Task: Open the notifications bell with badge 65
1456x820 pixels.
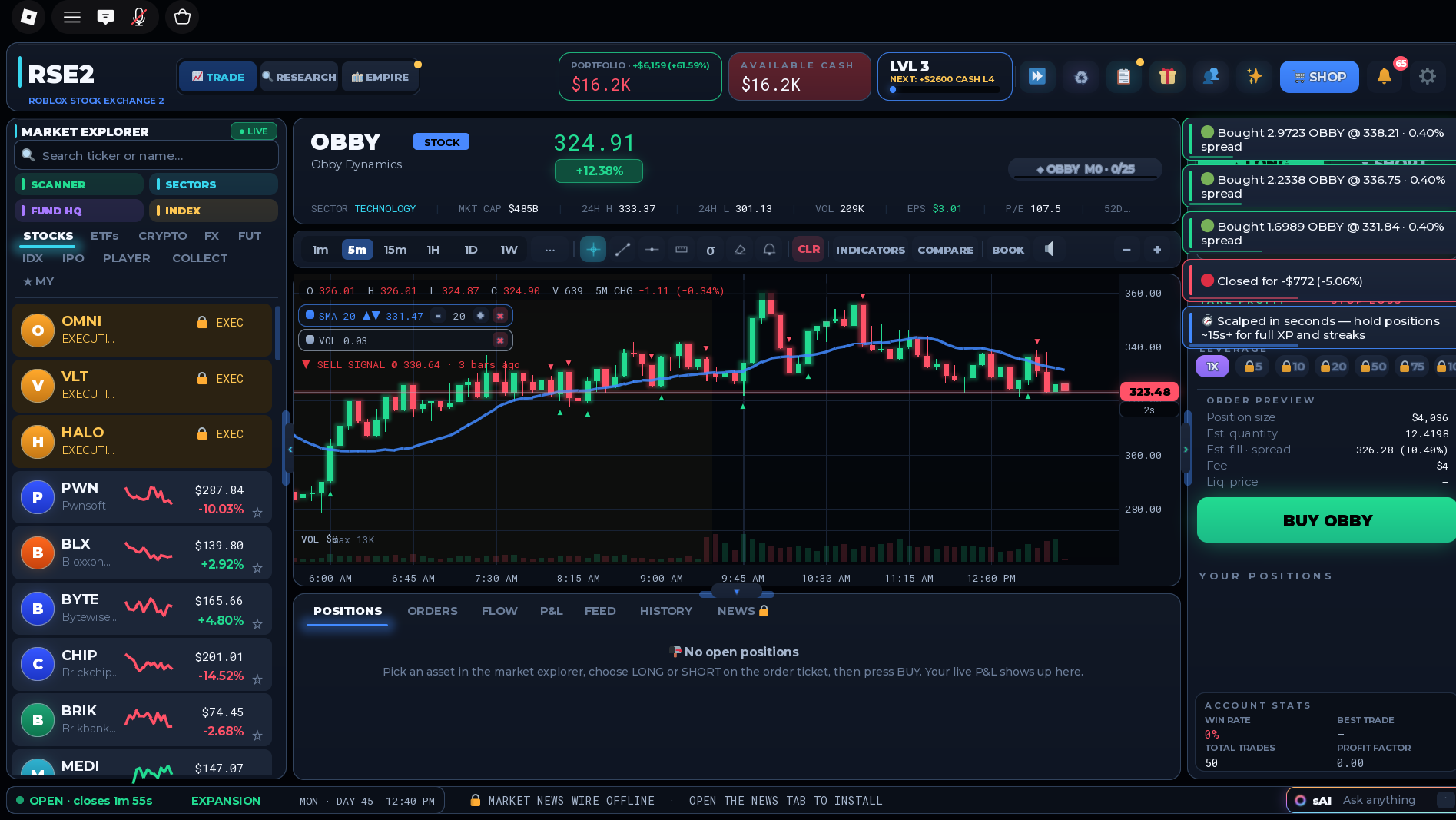Action: tap(1385, 76)
